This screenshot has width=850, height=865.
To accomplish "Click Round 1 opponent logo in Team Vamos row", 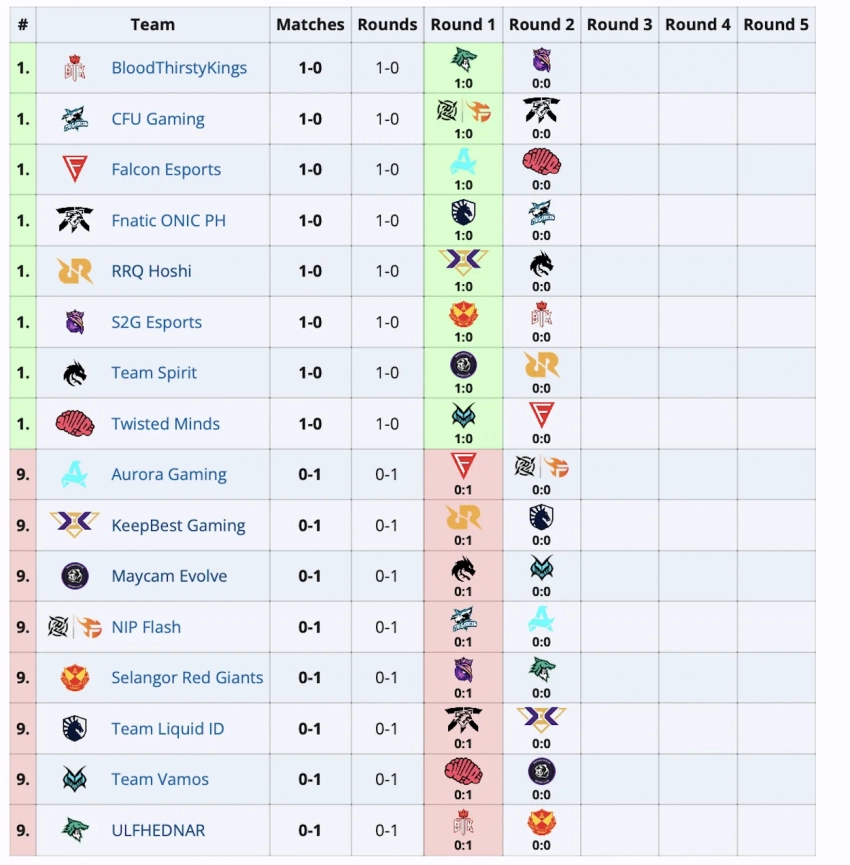I will pos(463,770).
